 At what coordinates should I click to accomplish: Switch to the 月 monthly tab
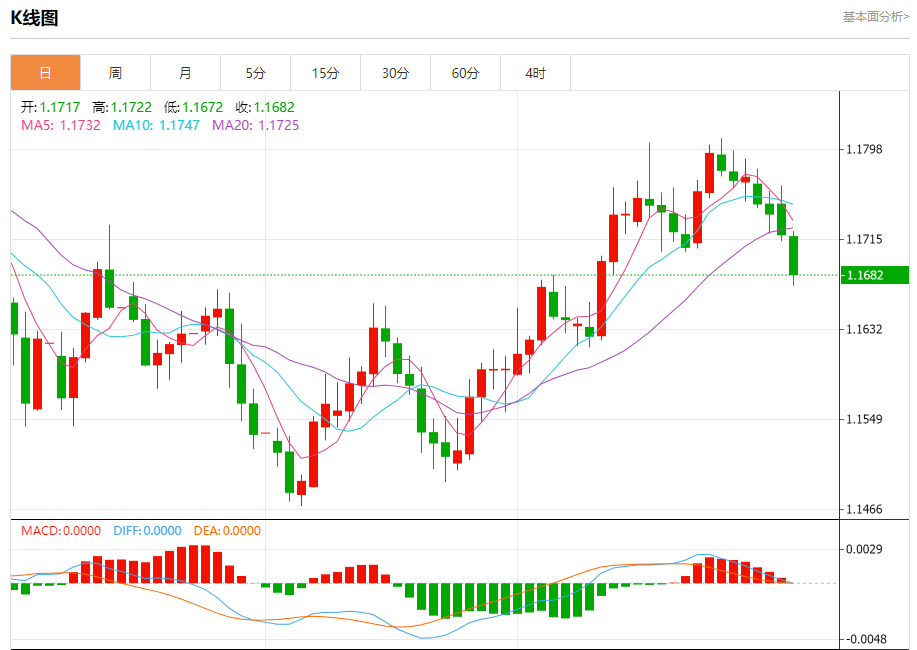point(185,73)
